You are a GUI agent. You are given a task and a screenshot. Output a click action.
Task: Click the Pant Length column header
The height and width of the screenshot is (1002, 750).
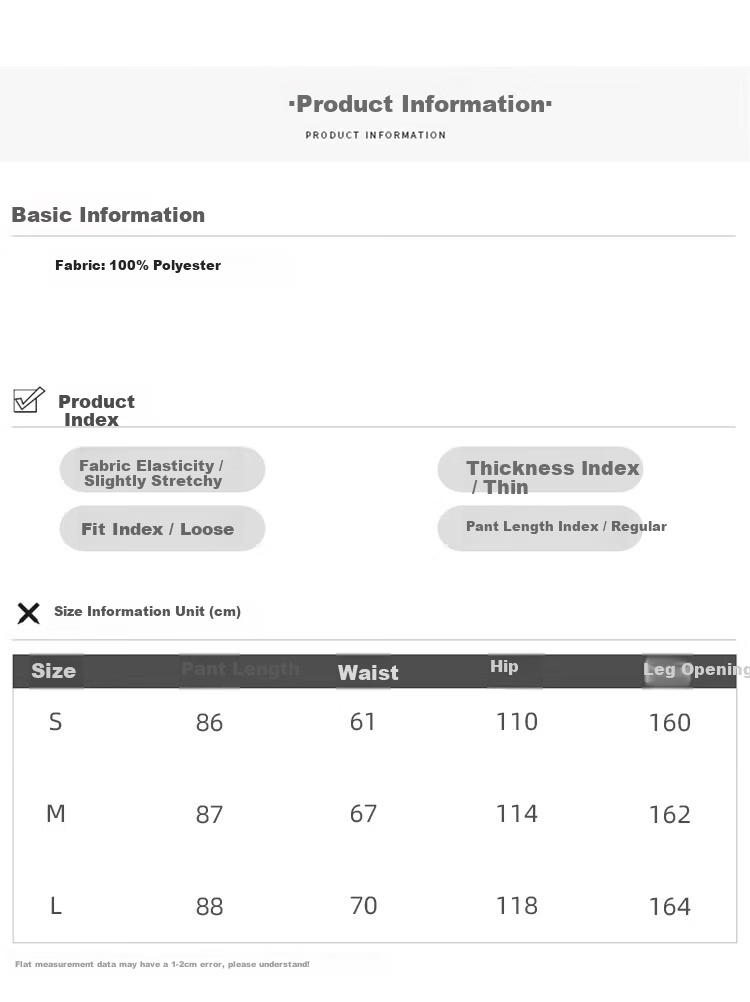(x=240, y=669)
